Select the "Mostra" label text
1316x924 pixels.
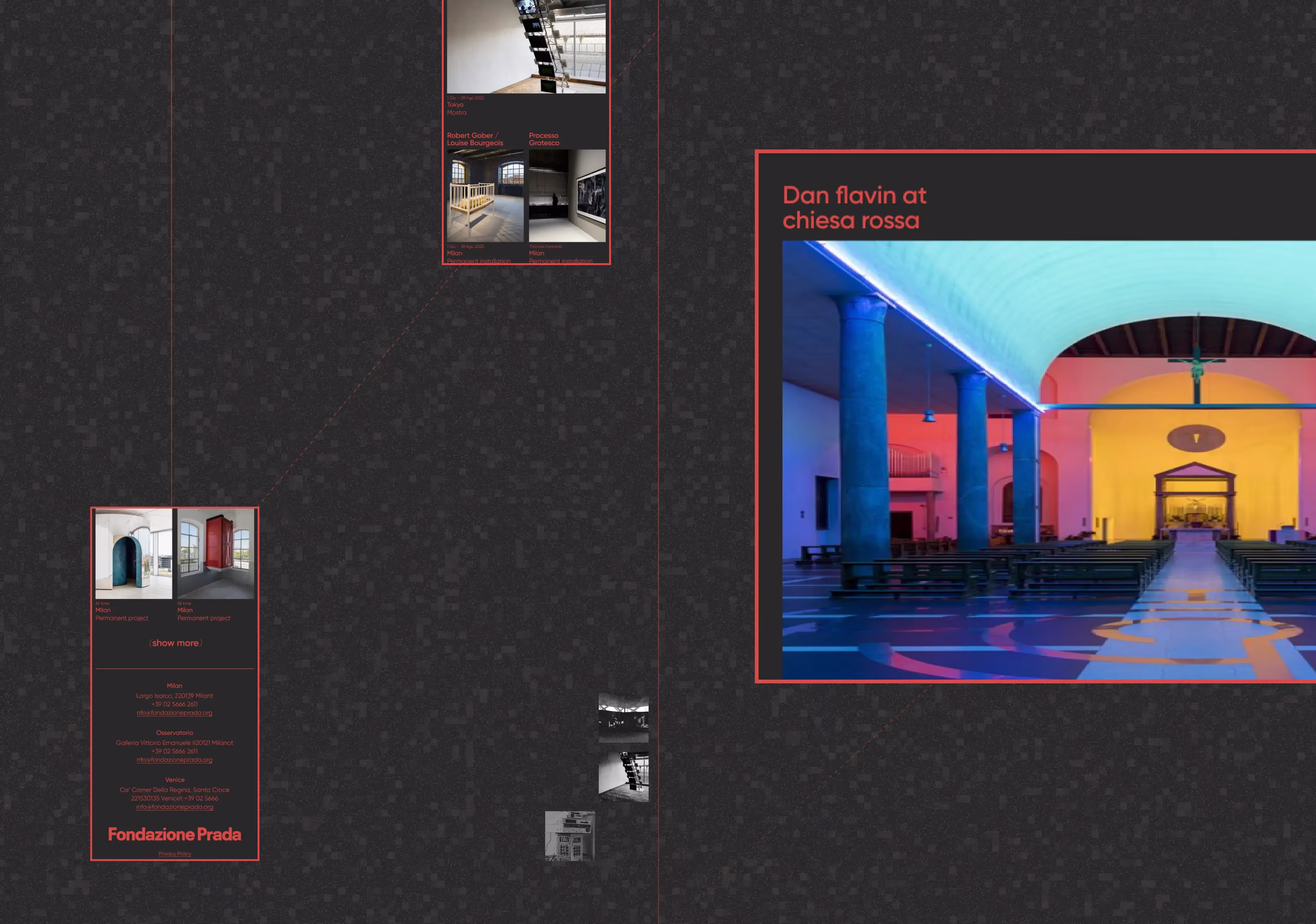[457, 112]
